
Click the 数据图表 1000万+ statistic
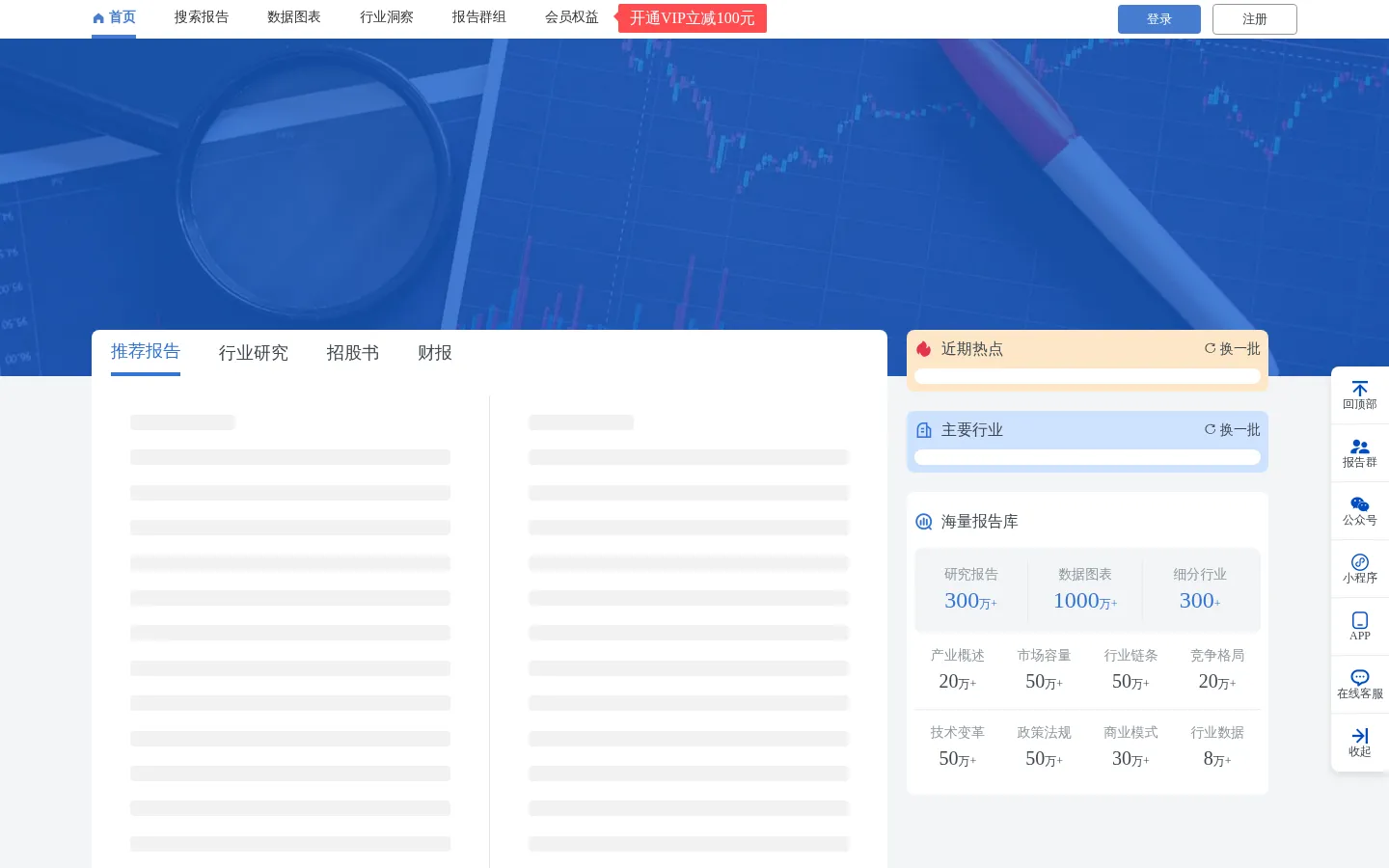point(1085,589)
